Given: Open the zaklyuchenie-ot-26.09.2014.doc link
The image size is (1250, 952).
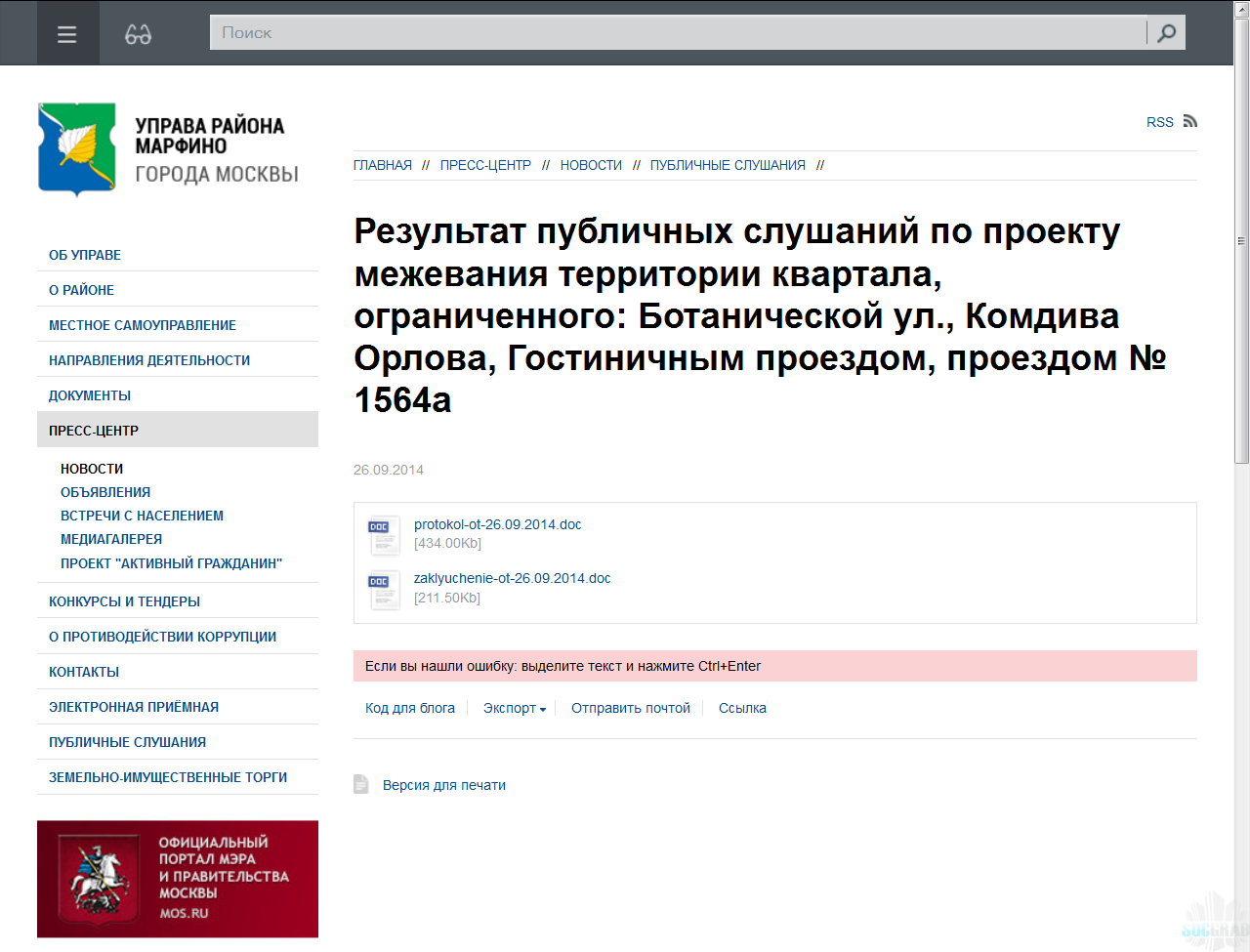Looking at the screenshot, I should pyautogui.click(x=512, y=578).
